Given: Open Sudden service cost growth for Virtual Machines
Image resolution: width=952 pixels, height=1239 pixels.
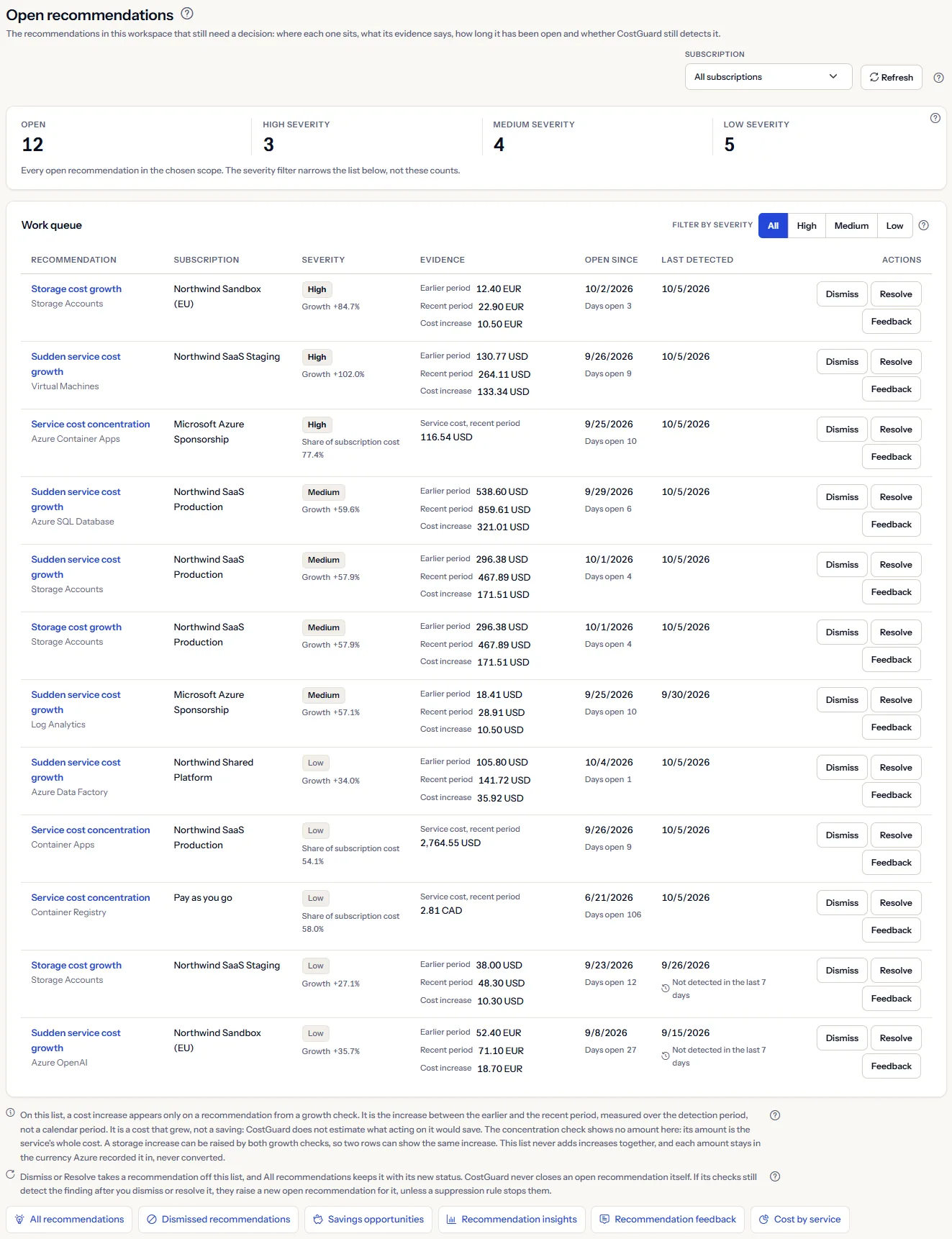Looking at the screenshot, I should tap(76, 364).
